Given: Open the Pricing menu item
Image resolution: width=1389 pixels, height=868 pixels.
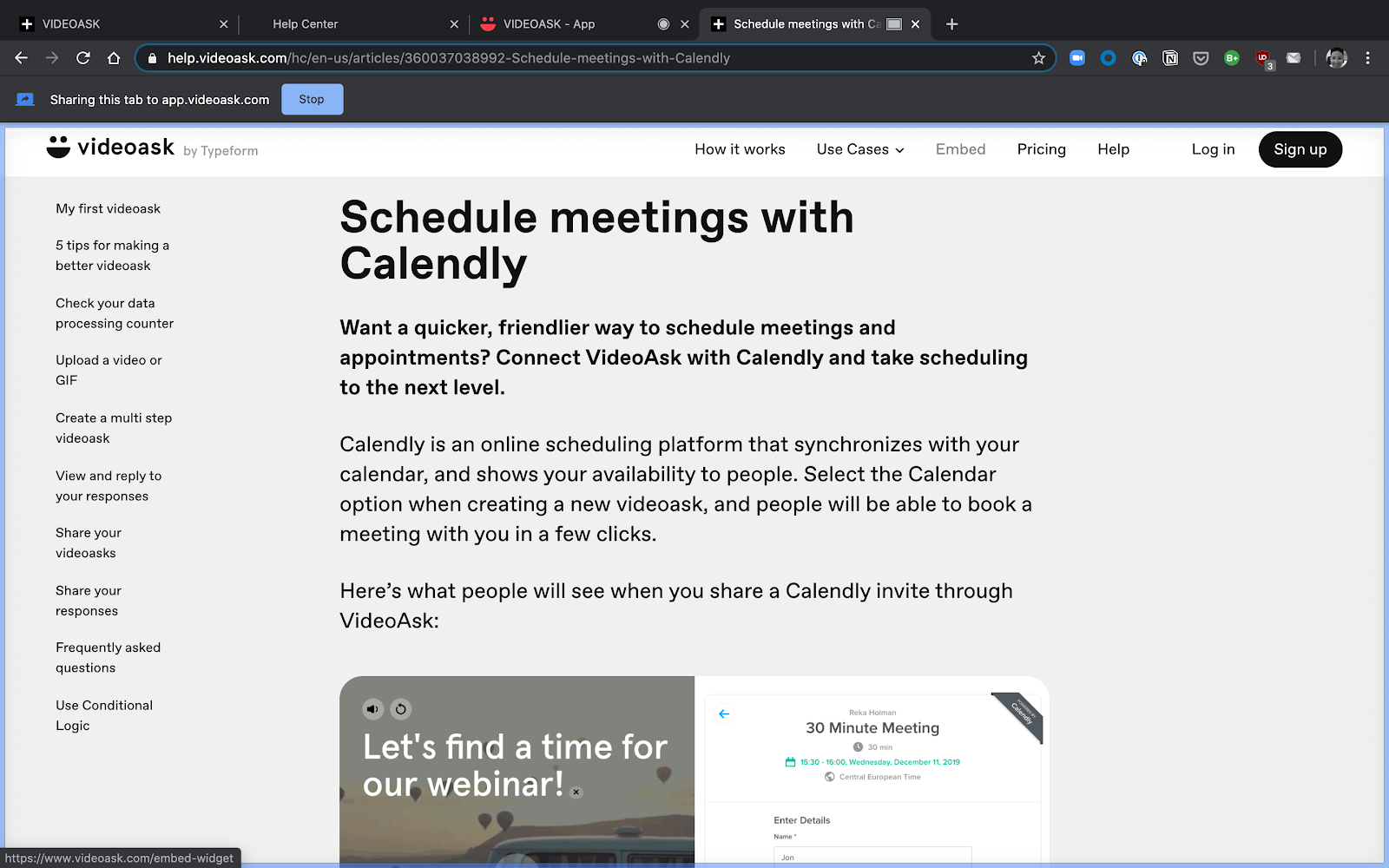Looking at the screenshot, I should tap(1041, 149).
